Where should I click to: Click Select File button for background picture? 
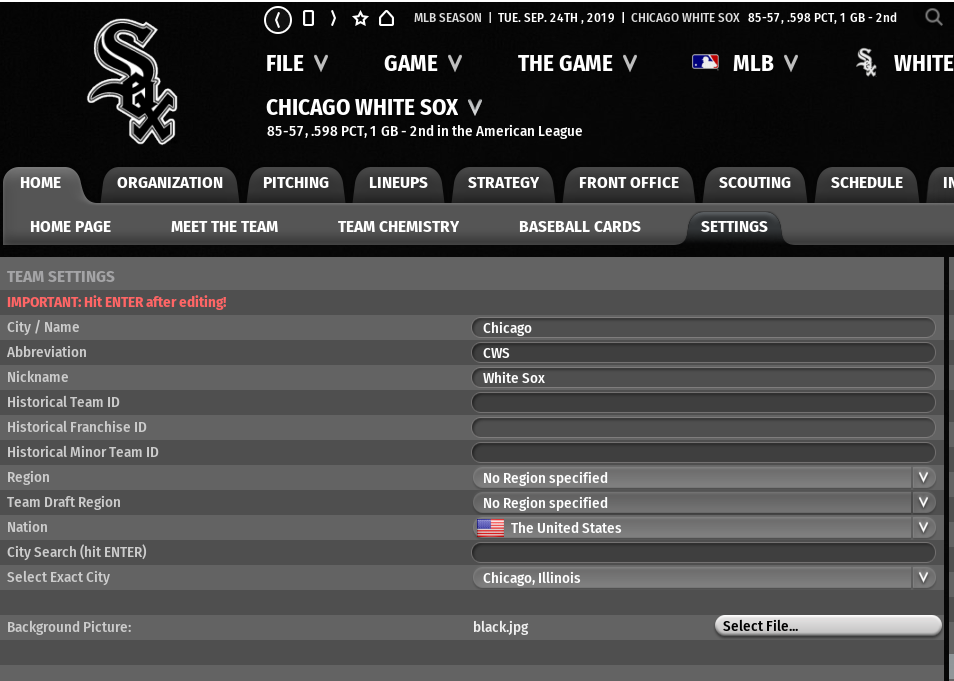(827, 626)
